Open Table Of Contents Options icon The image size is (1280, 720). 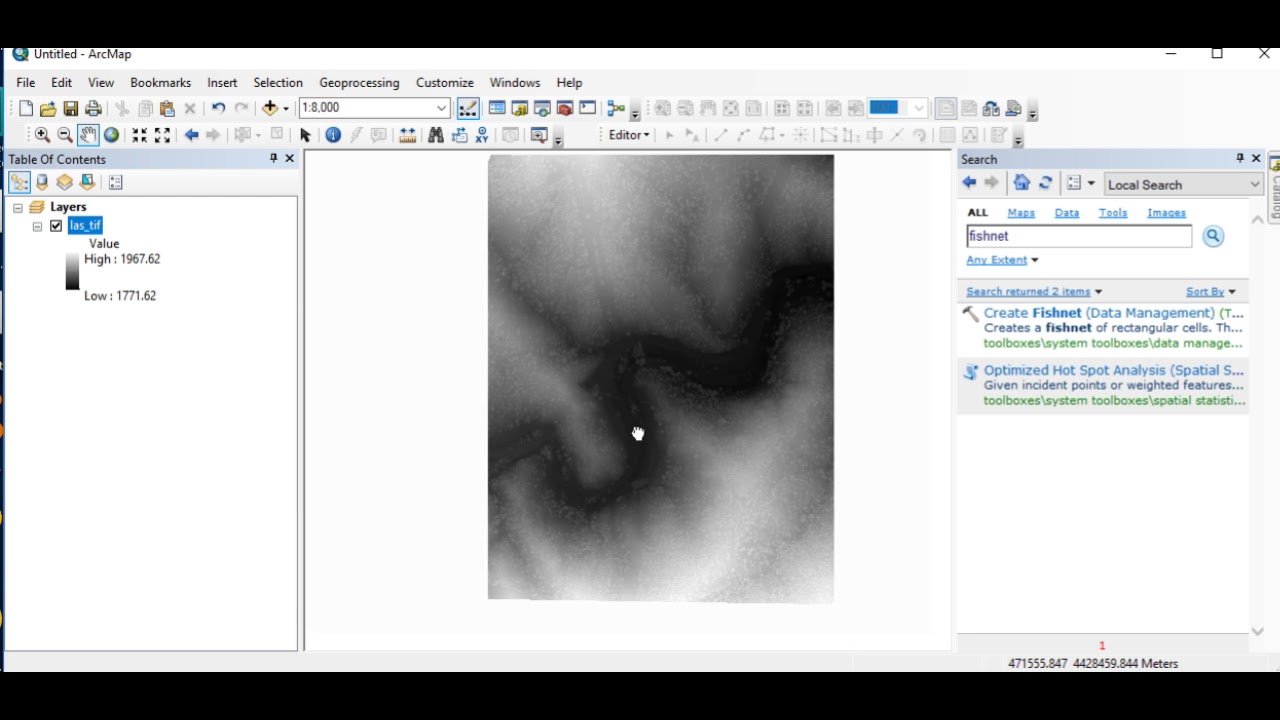click(x=116, y=182)
